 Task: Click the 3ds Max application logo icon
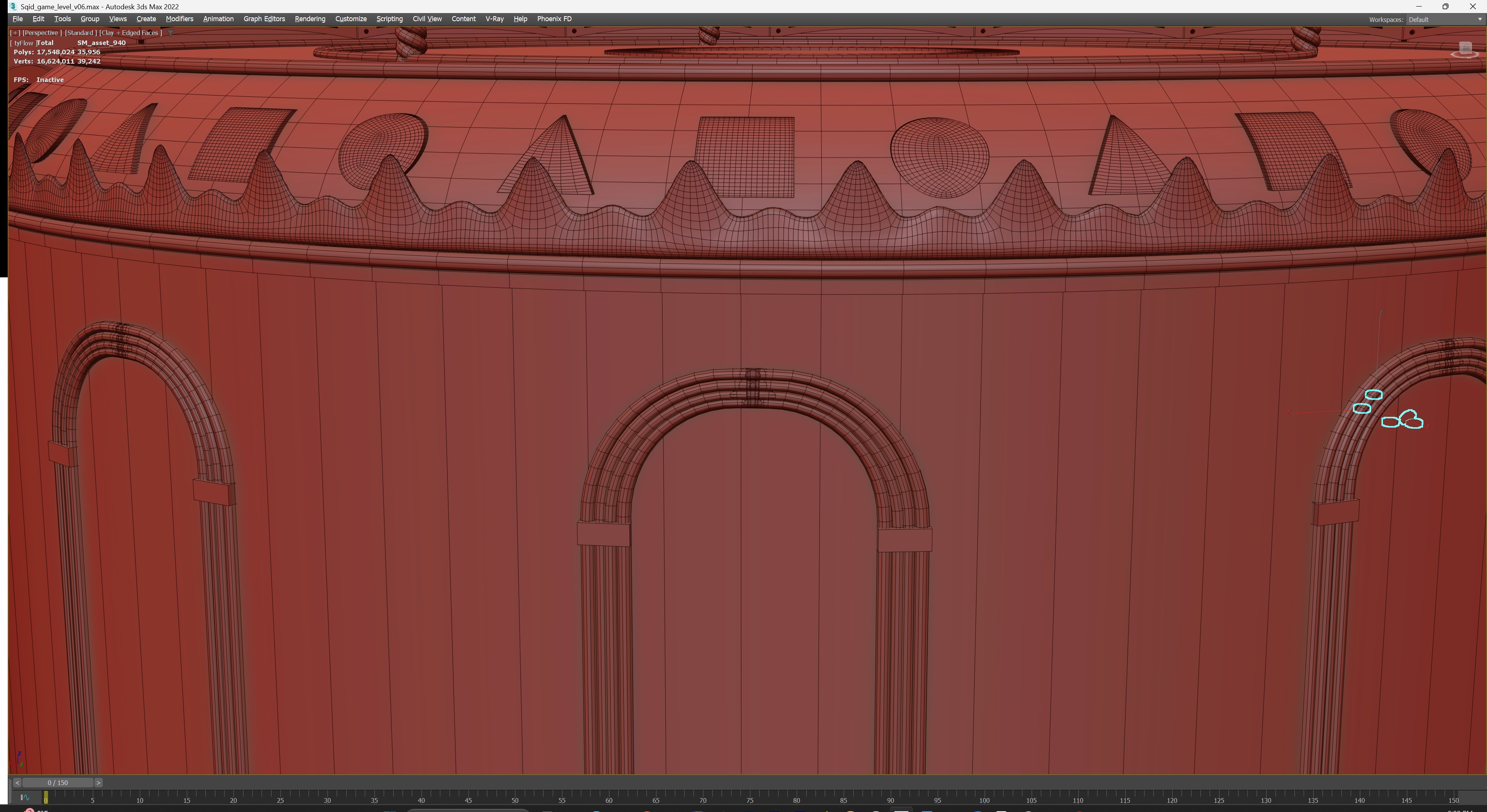pos(13,6)
